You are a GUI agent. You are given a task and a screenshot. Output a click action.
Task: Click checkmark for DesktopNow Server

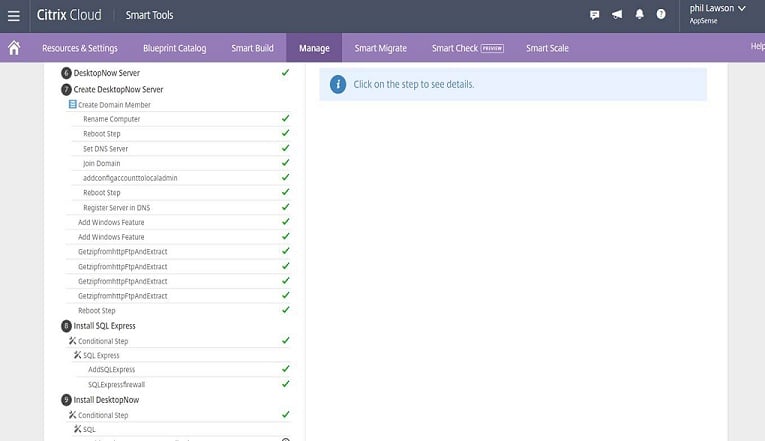pyautogui.click(x=285, y=72)
